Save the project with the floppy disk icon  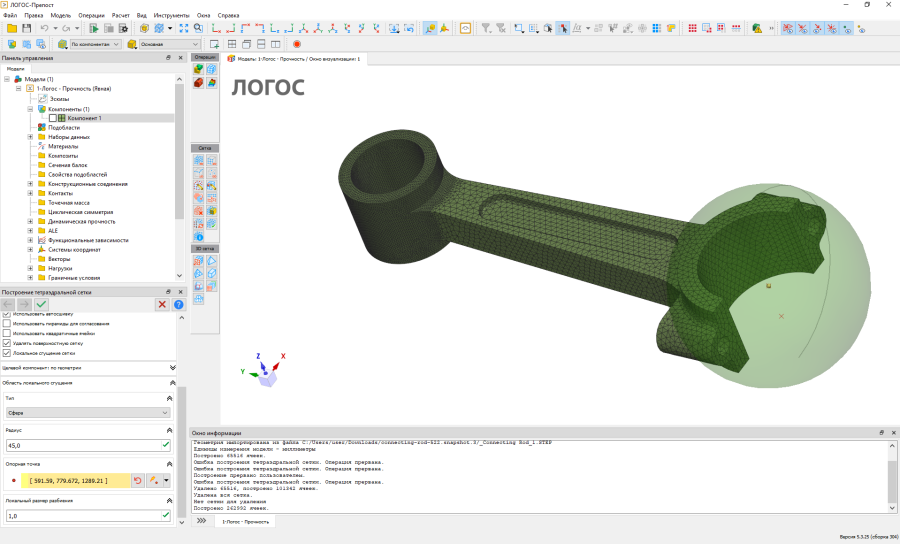(26, 28)
